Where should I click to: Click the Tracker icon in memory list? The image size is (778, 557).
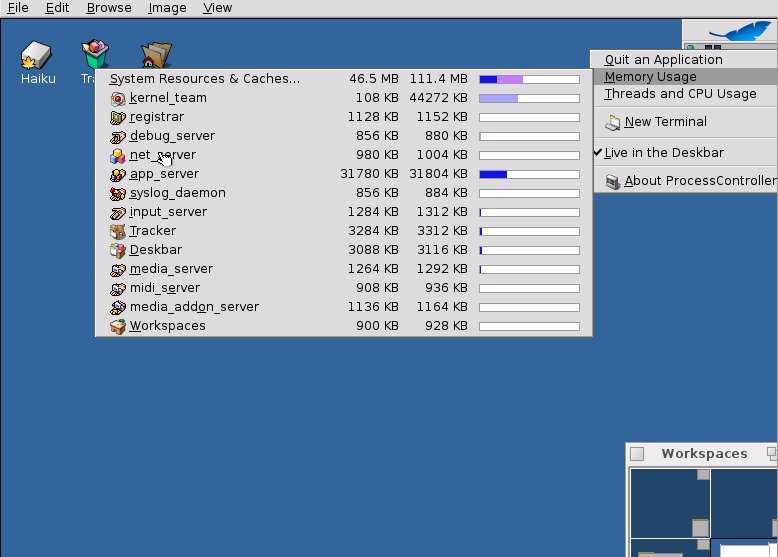click(118, 231)
